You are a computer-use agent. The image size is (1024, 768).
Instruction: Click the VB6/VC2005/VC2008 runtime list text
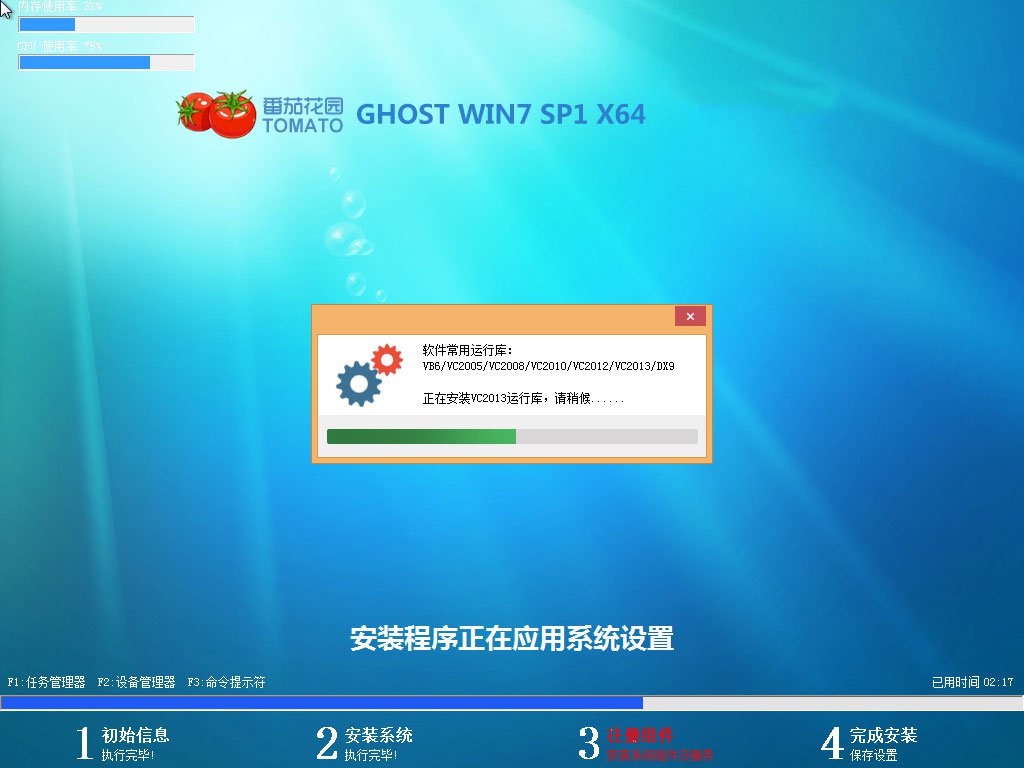point(549,366)
